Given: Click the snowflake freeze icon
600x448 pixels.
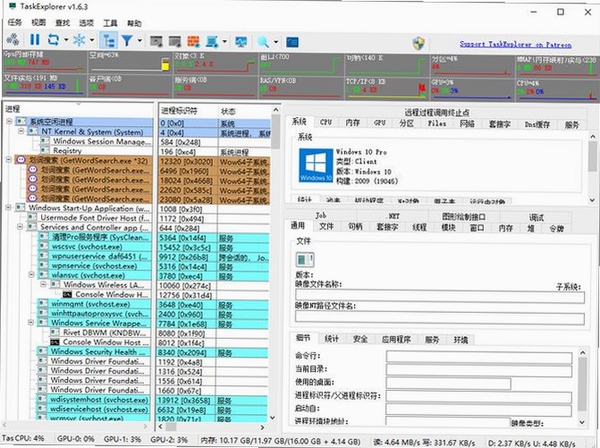Looking at the screenshot, I should click(x=79, y=40).
